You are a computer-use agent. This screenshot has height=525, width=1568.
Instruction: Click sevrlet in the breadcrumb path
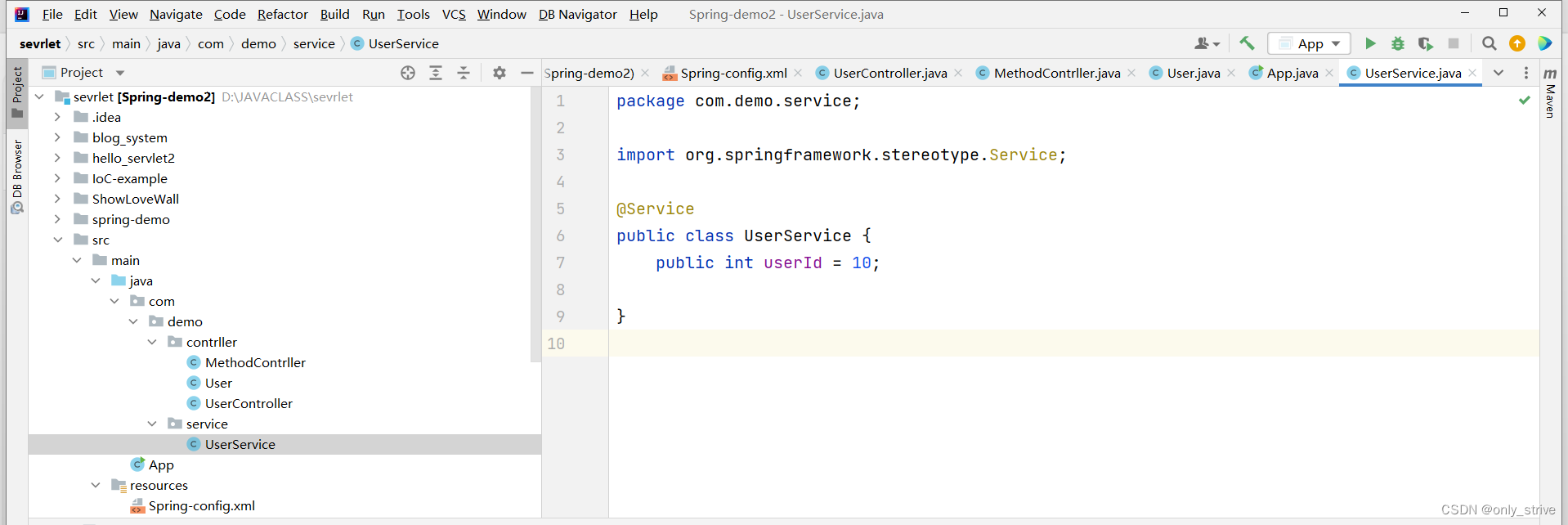click(x=40, y=43)
